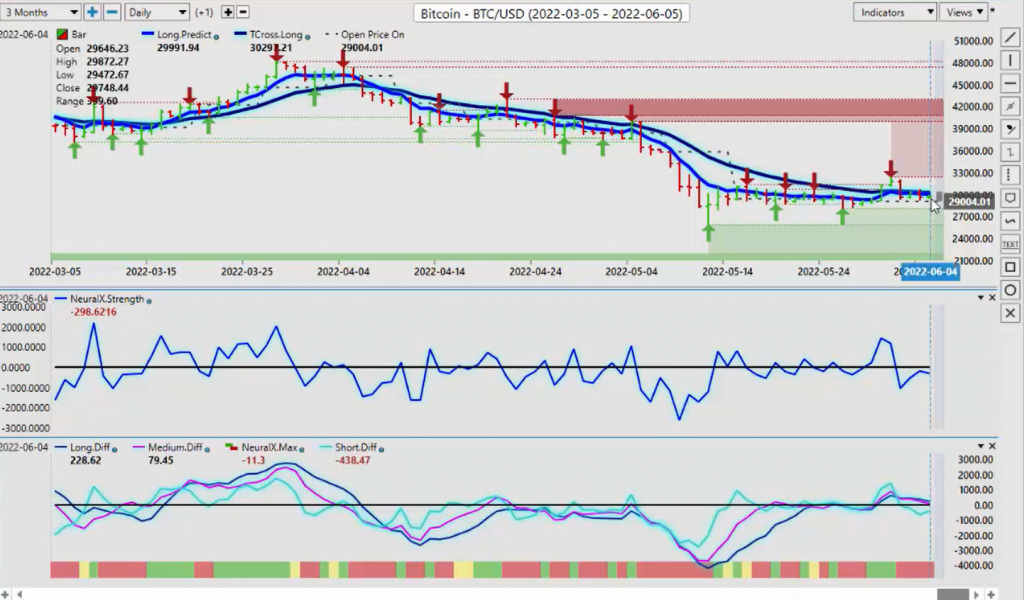Click the 29004.01 price axis label
The height and width of the screenshot is (600, 1024).
coord(969,202)
